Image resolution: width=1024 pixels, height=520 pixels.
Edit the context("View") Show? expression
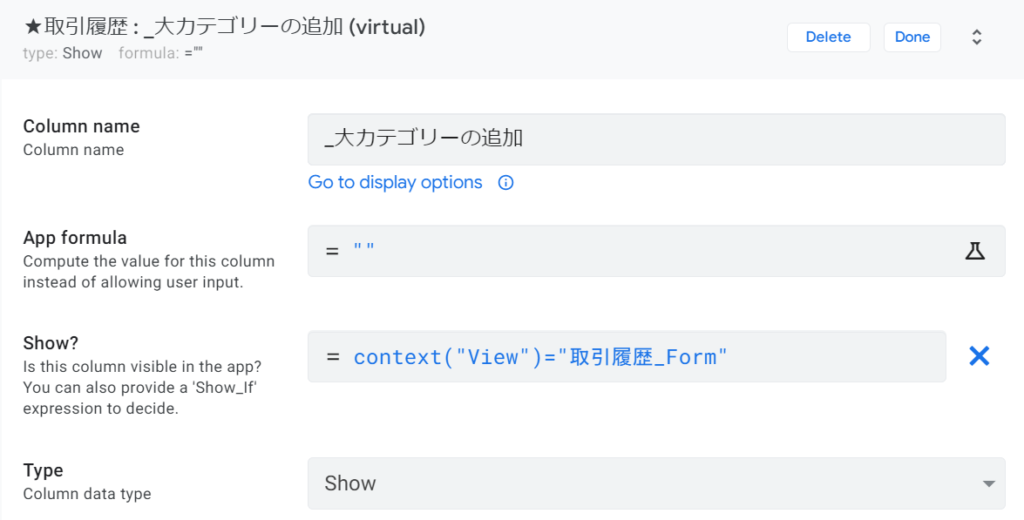click(x=626, y=357)
